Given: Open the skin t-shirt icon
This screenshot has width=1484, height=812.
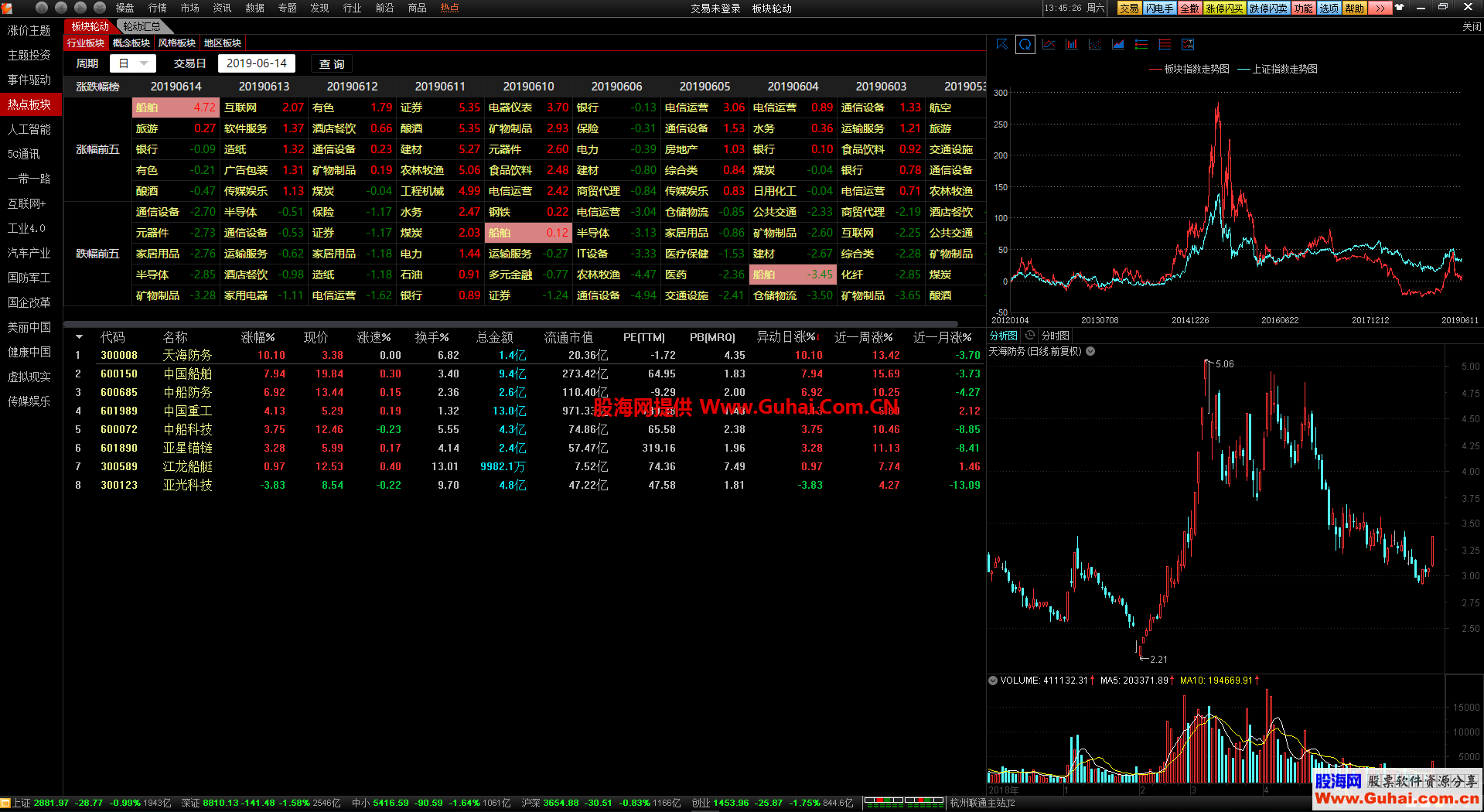Looking at the screenshot, I should pos(1400,8).
